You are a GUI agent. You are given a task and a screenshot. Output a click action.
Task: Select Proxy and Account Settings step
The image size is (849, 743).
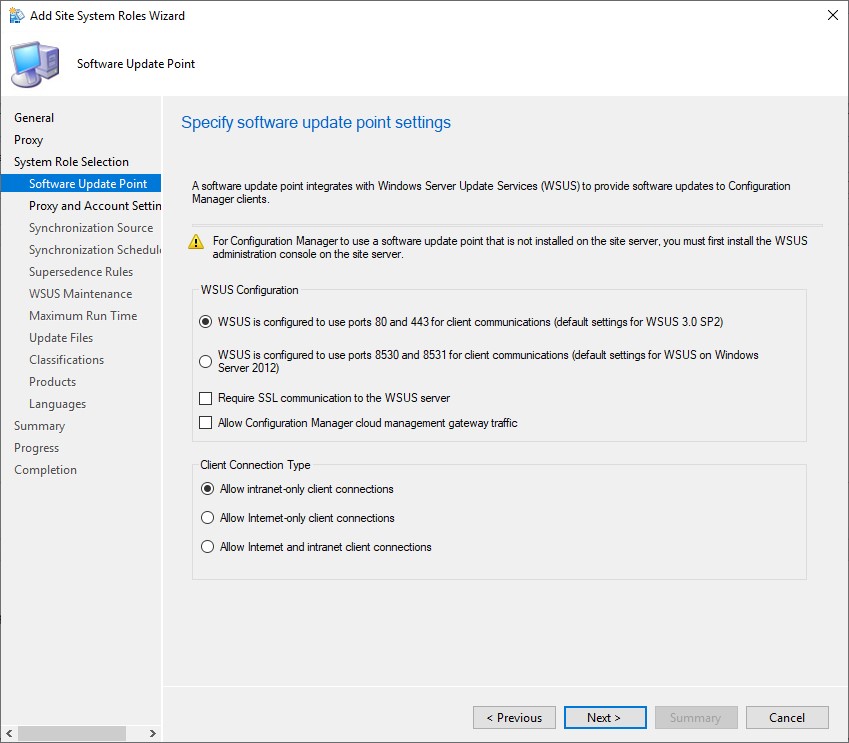coord(95,206)
